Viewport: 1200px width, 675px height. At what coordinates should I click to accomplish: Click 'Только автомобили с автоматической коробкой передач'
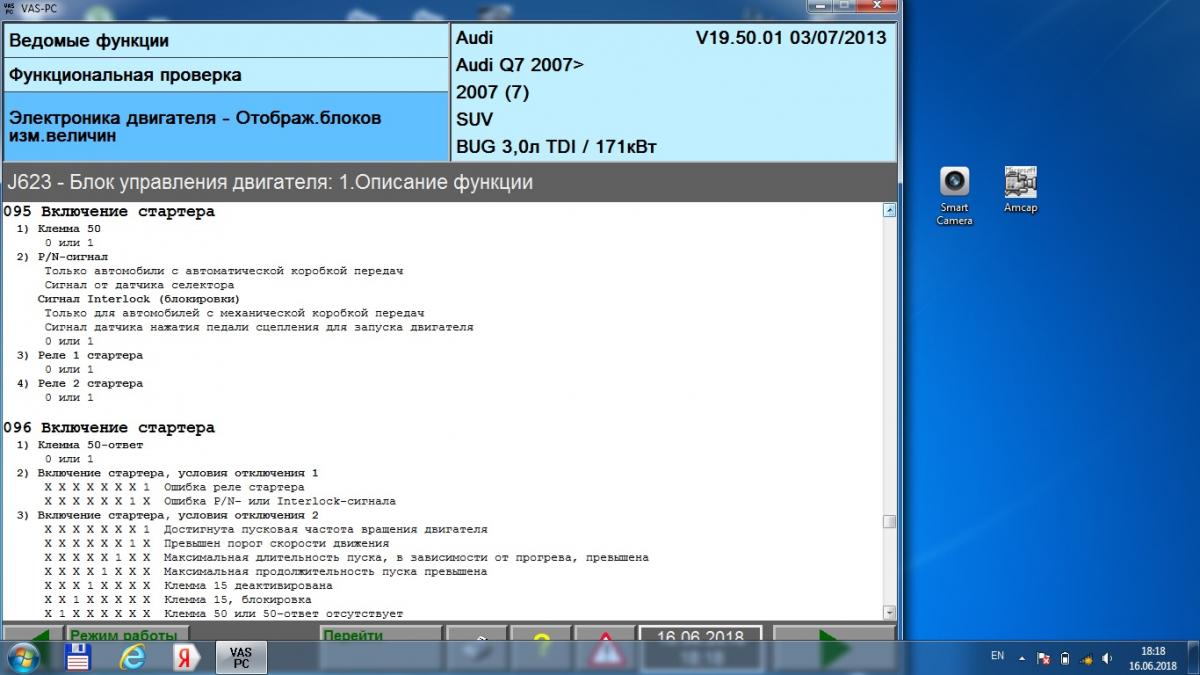pyautogui.click(x=225, y=271)
